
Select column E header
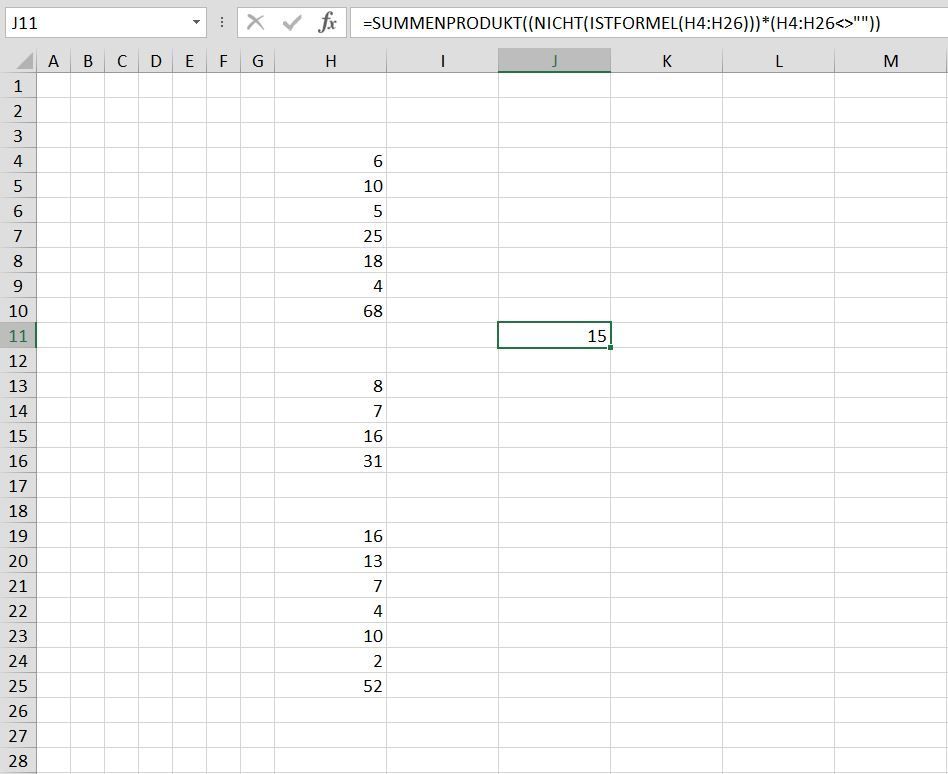(x=189, y=61)
